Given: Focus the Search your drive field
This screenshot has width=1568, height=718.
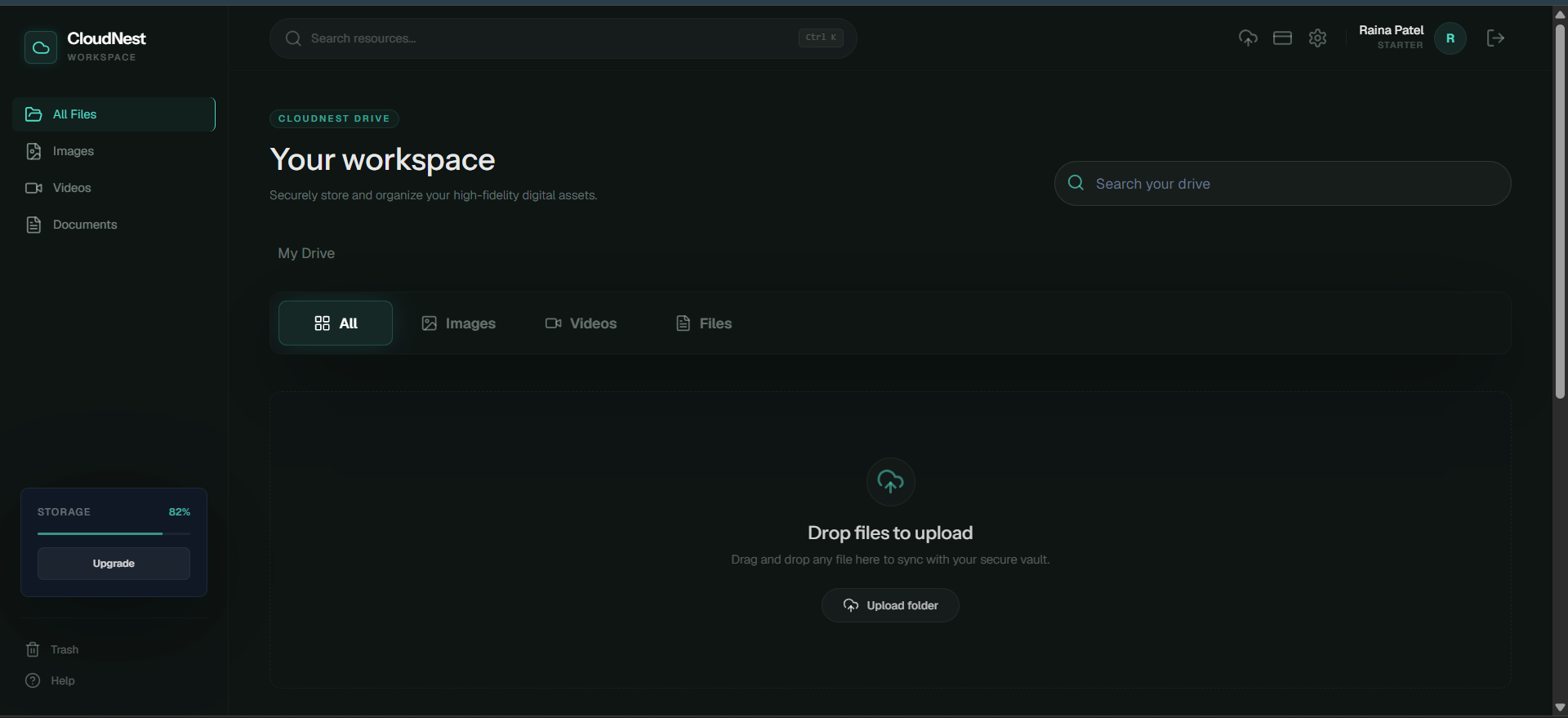Looking at the screenshot, I should pos(1282,183).
